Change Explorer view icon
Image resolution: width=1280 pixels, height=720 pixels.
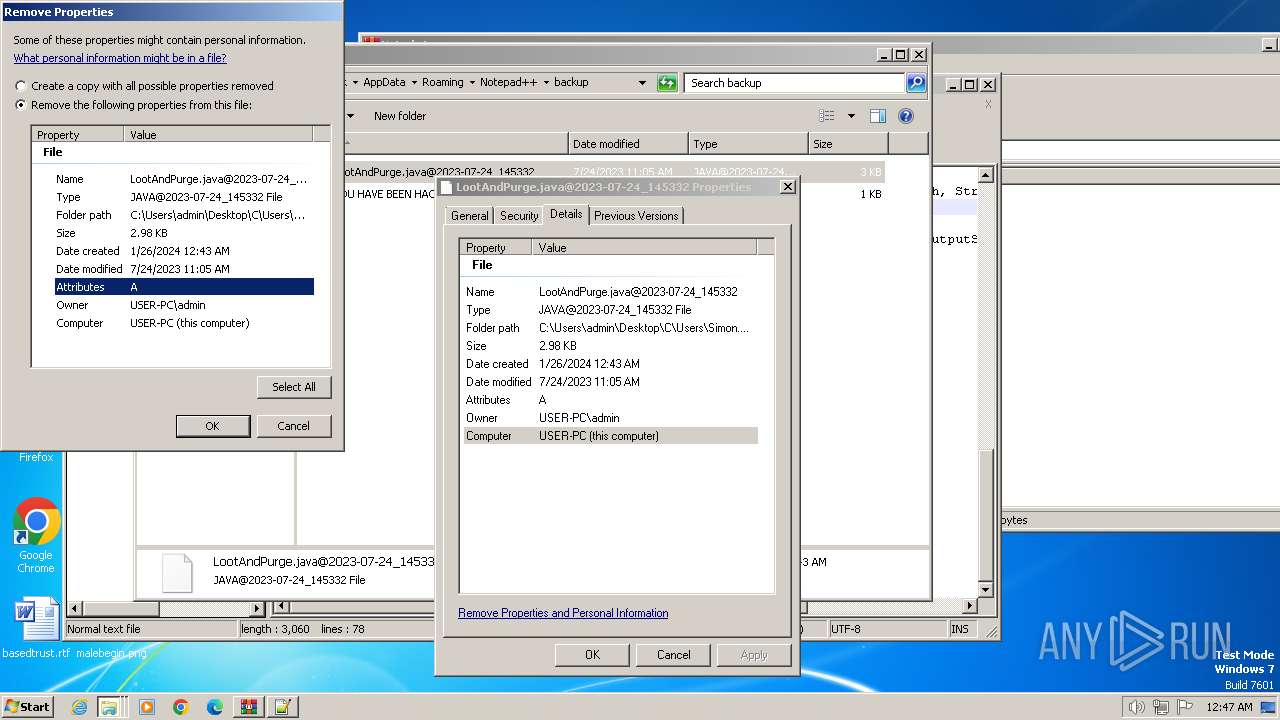click(827, 116)
